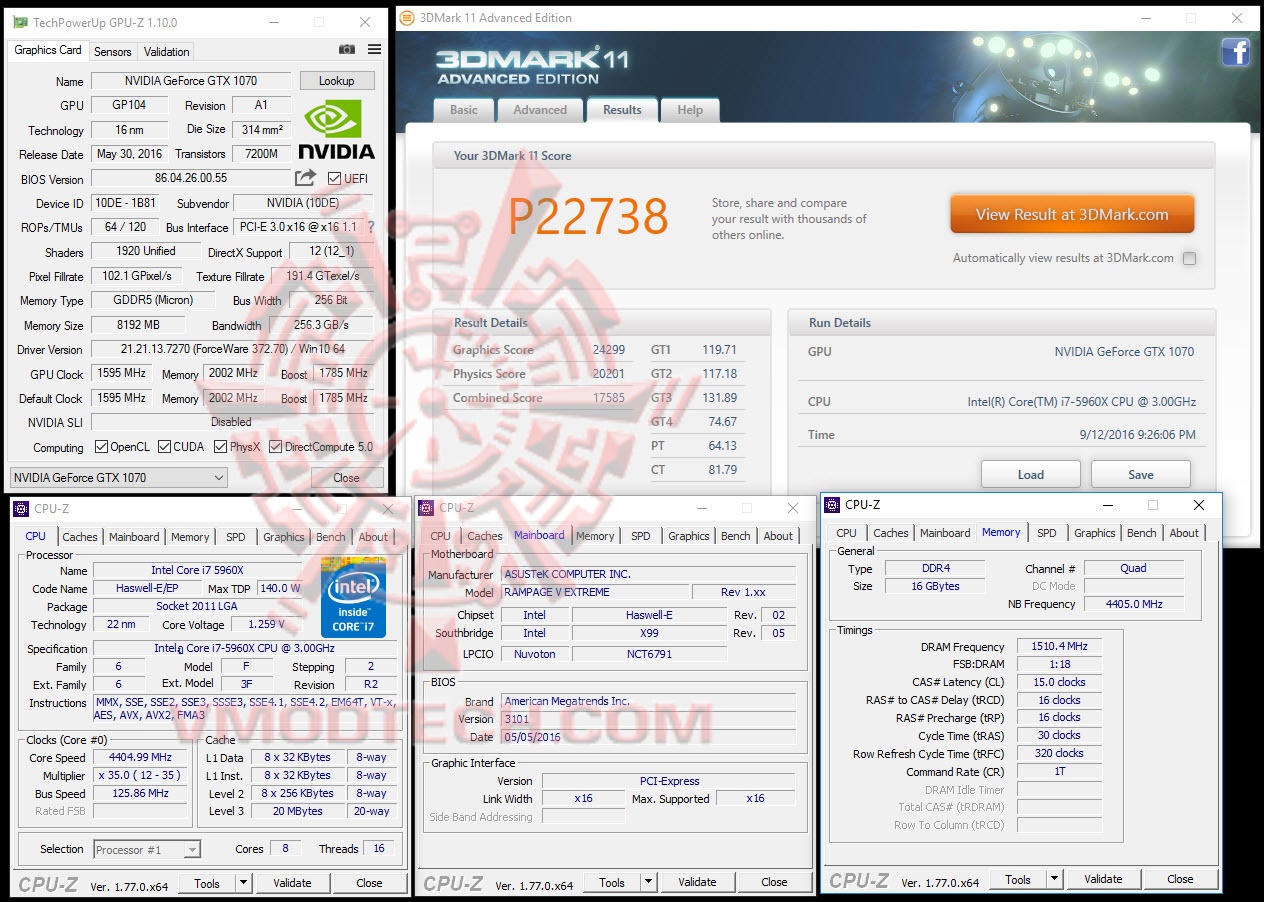
Task: Click the GPU-Z title bar app icon
Action: (x=19, y=22)
